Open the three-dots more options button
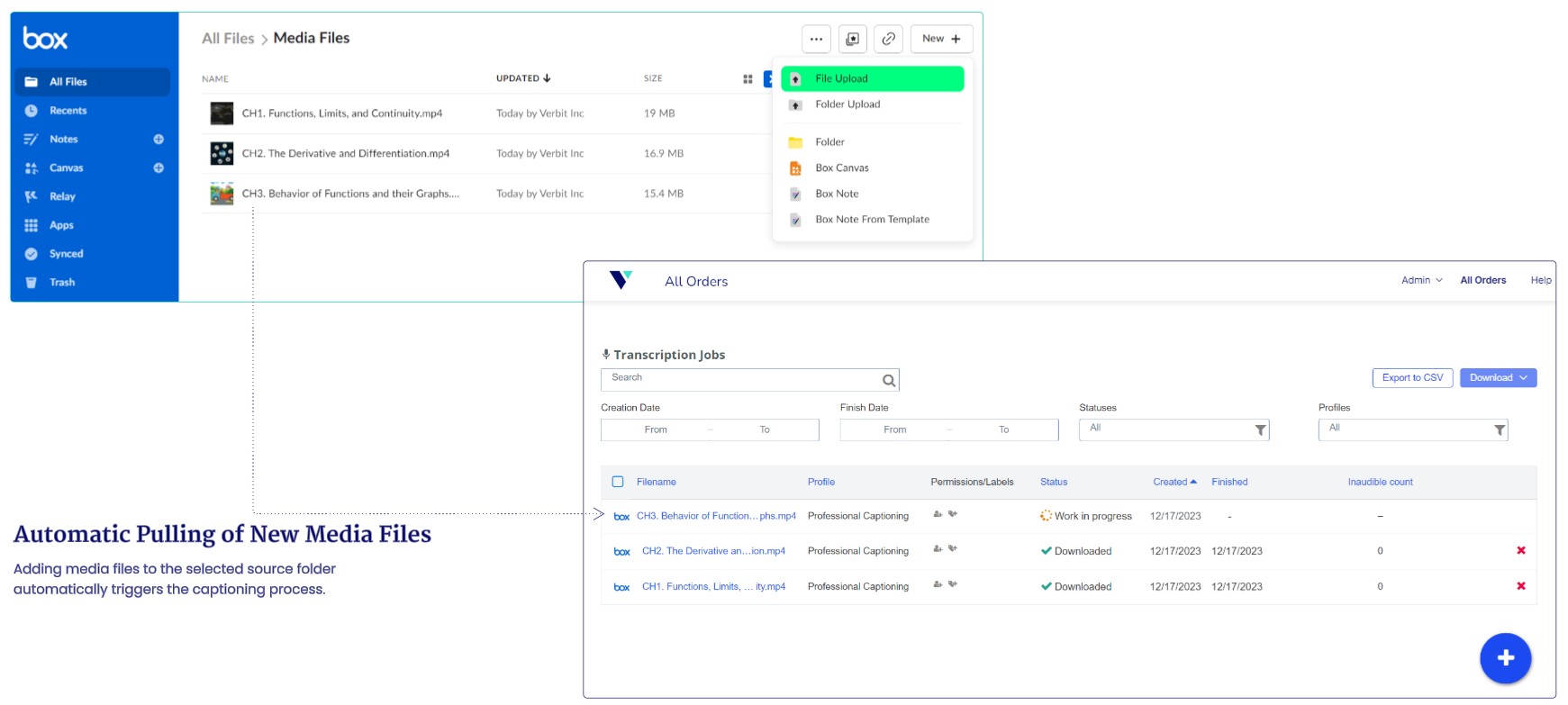1568x705 pixels. click(x=816, y=39)
